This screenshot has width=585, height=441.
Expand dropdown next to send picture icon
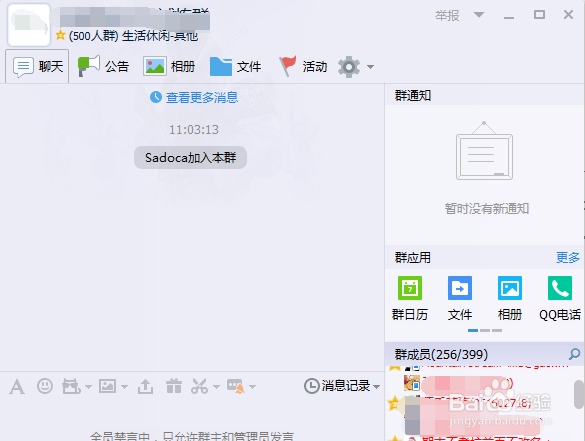click(124, 387)
